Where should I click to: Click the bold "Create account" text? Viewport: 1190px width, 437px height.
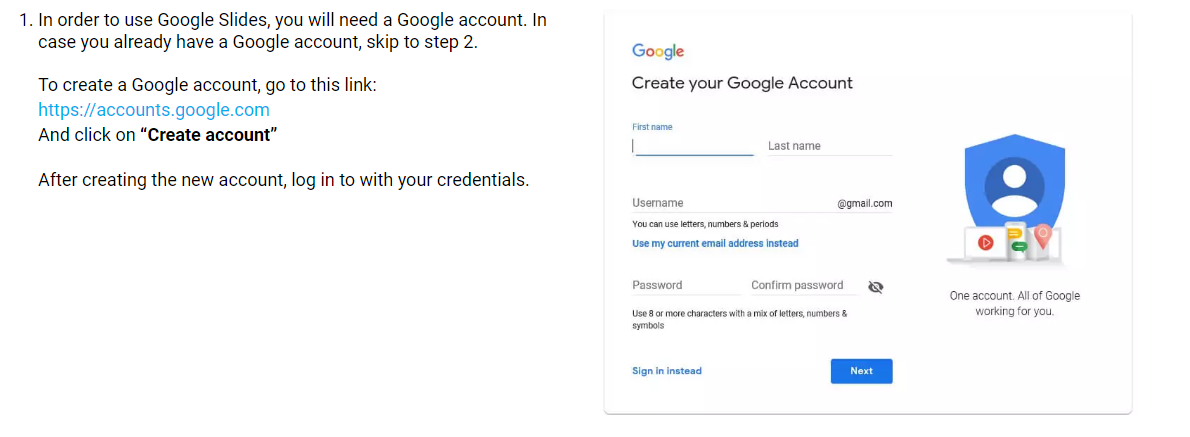pyautogui.click(x=208, y=134)
